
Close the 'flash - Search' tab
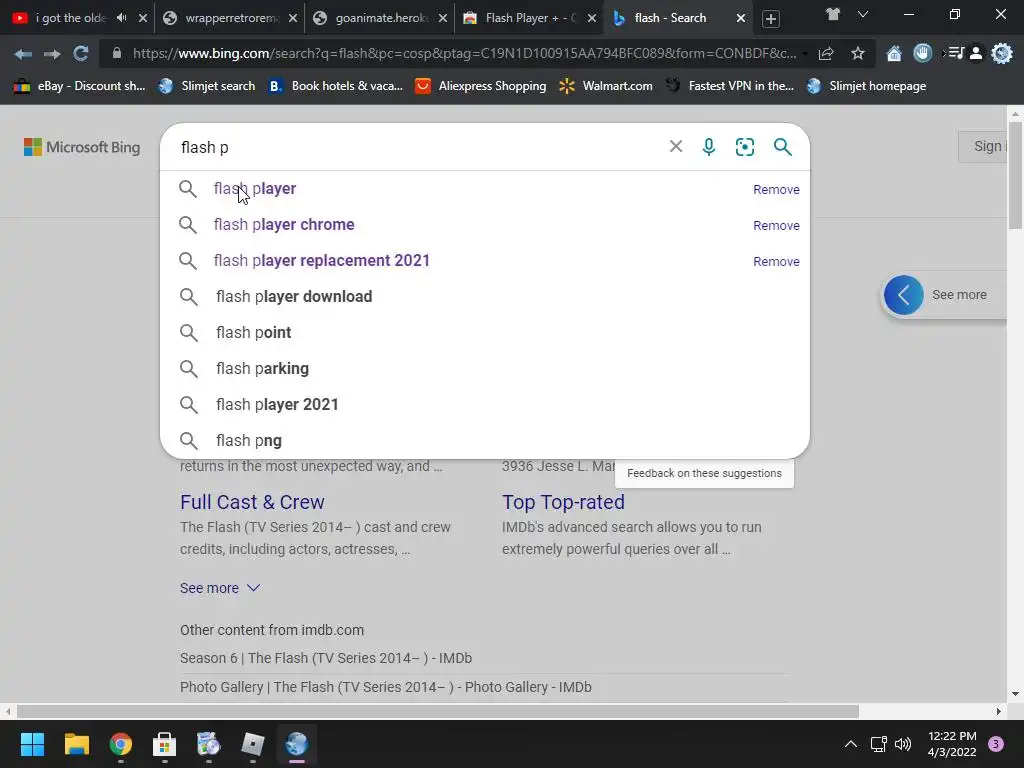point(741,18)
